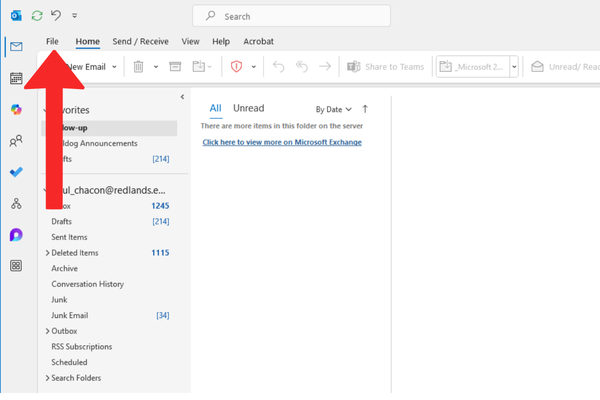Toggle sort order with the up arrow
This screenshot has width=600, height=400.
coord(365,108)
